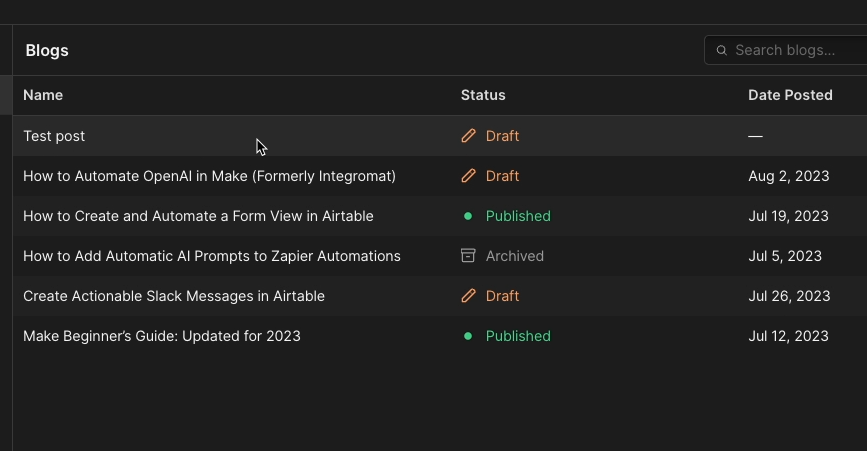This screenshot has height=451, width=867.
Task: Open How to Create and Automate Form View post
Action: point(199,216)
